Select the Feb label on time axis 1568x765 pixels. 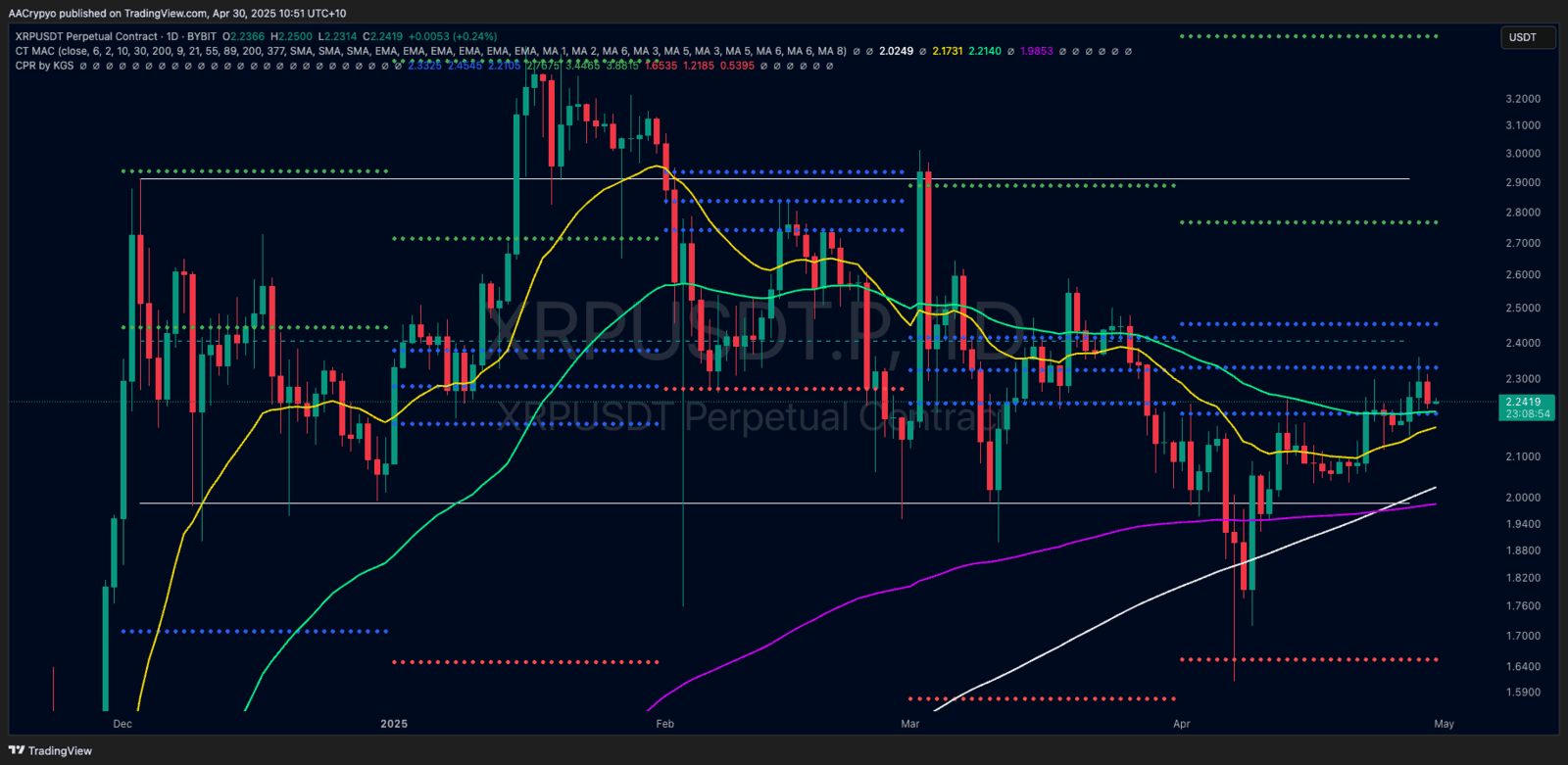point(664,724)
